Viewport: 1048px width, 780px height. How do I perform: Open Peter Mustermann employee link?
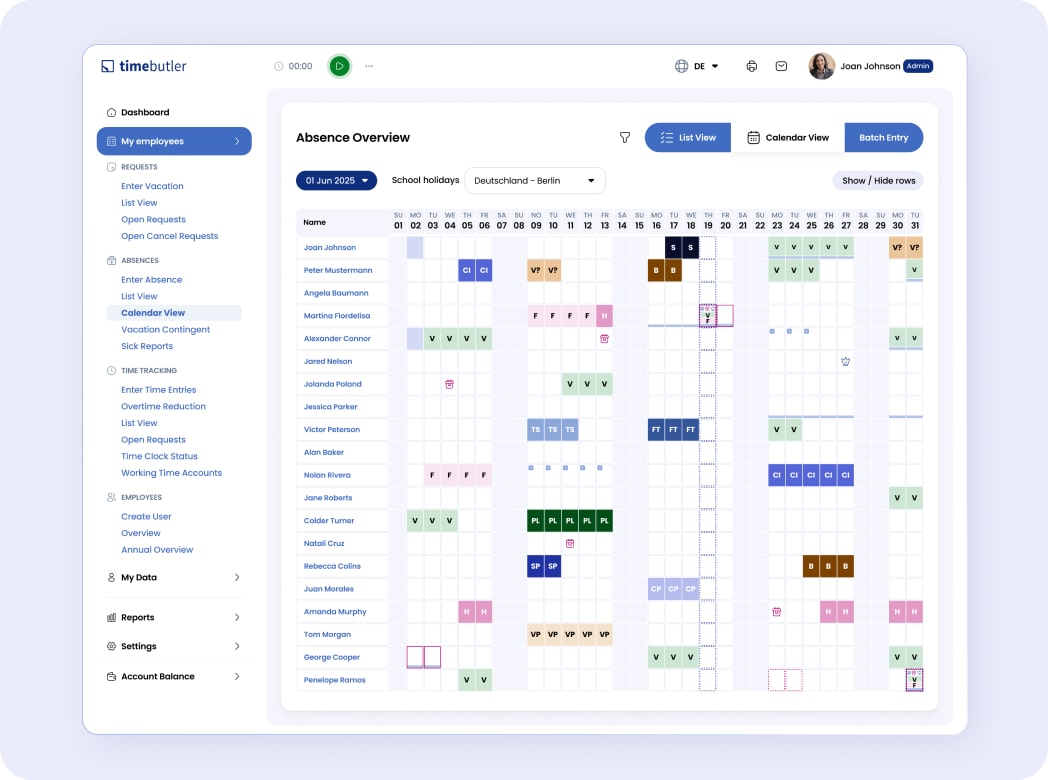click(x=338, y=271)
